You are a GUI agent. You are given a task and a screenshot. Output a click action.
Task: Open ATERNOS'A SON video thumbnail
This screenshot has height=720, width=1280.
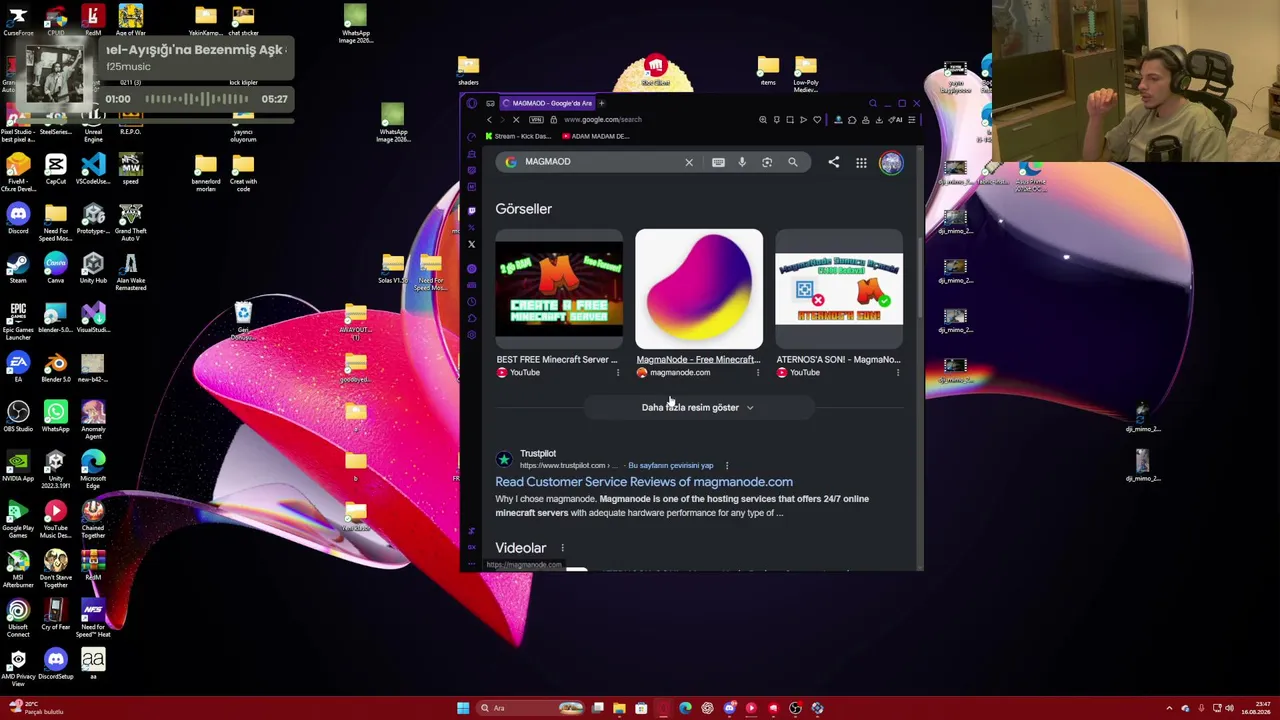click(839, 289)
